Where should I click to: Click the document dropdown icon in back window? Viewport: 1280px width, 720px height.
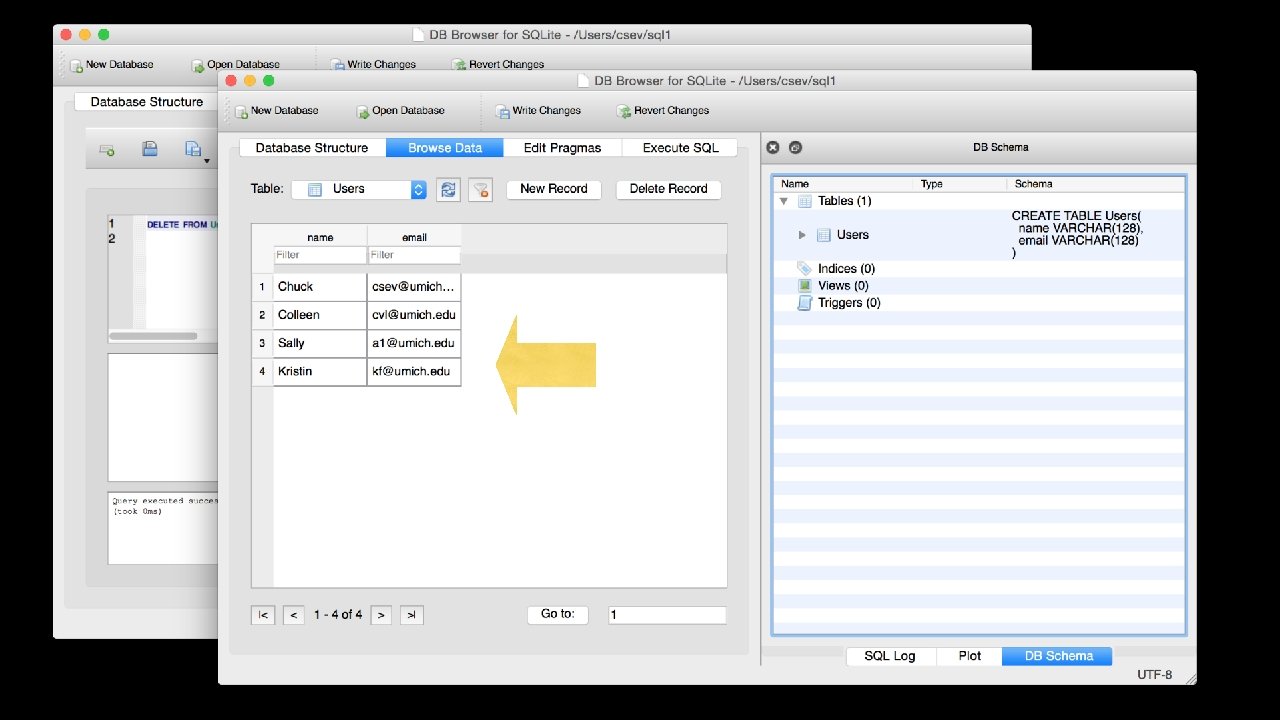[197, 151]
